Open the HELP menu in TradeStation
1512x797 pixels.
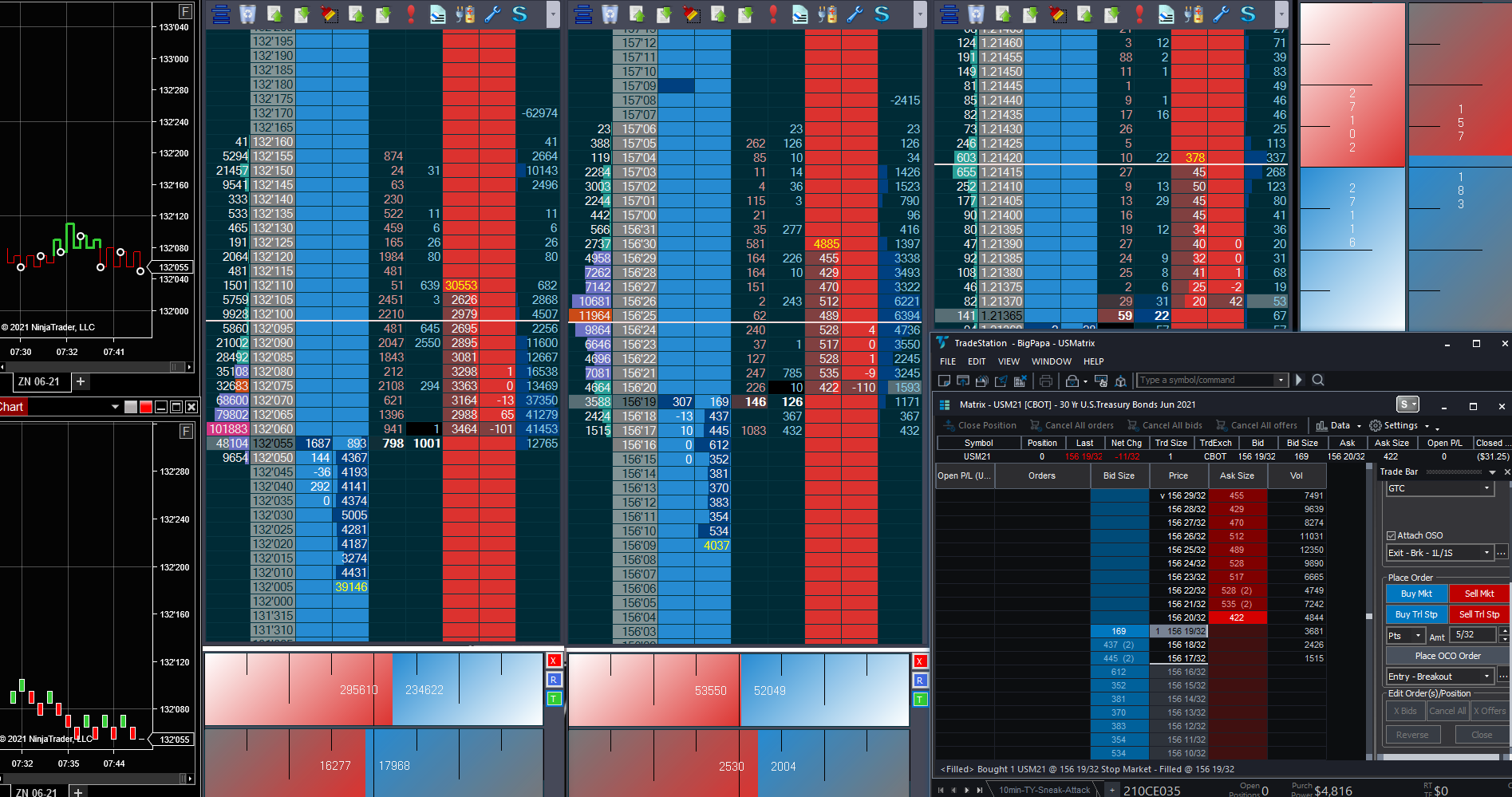[1093, 361]
